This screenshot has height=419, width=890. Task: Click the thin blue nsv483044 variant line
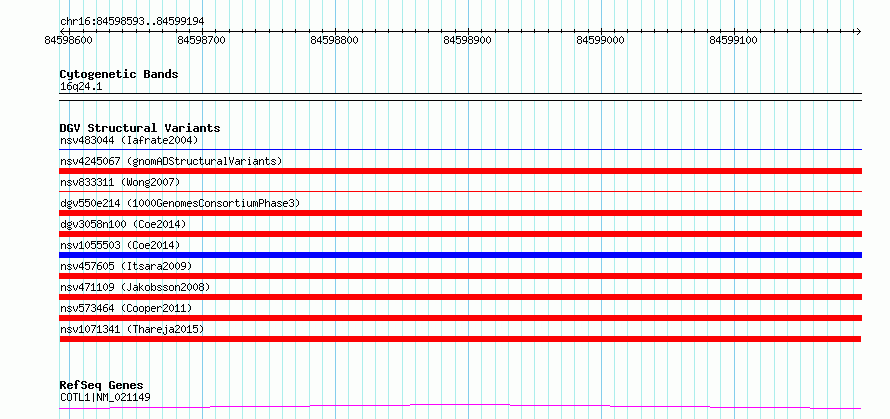click(461, 150)
